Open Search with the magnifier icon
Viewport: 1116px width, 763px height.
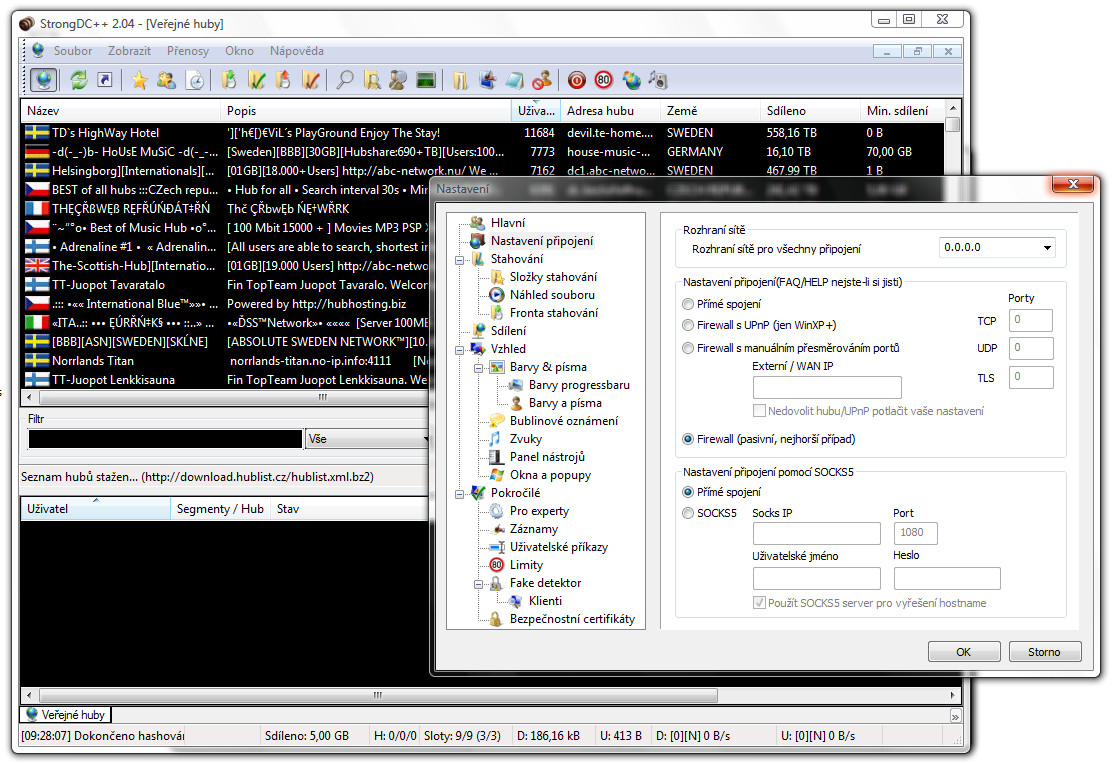345,80
